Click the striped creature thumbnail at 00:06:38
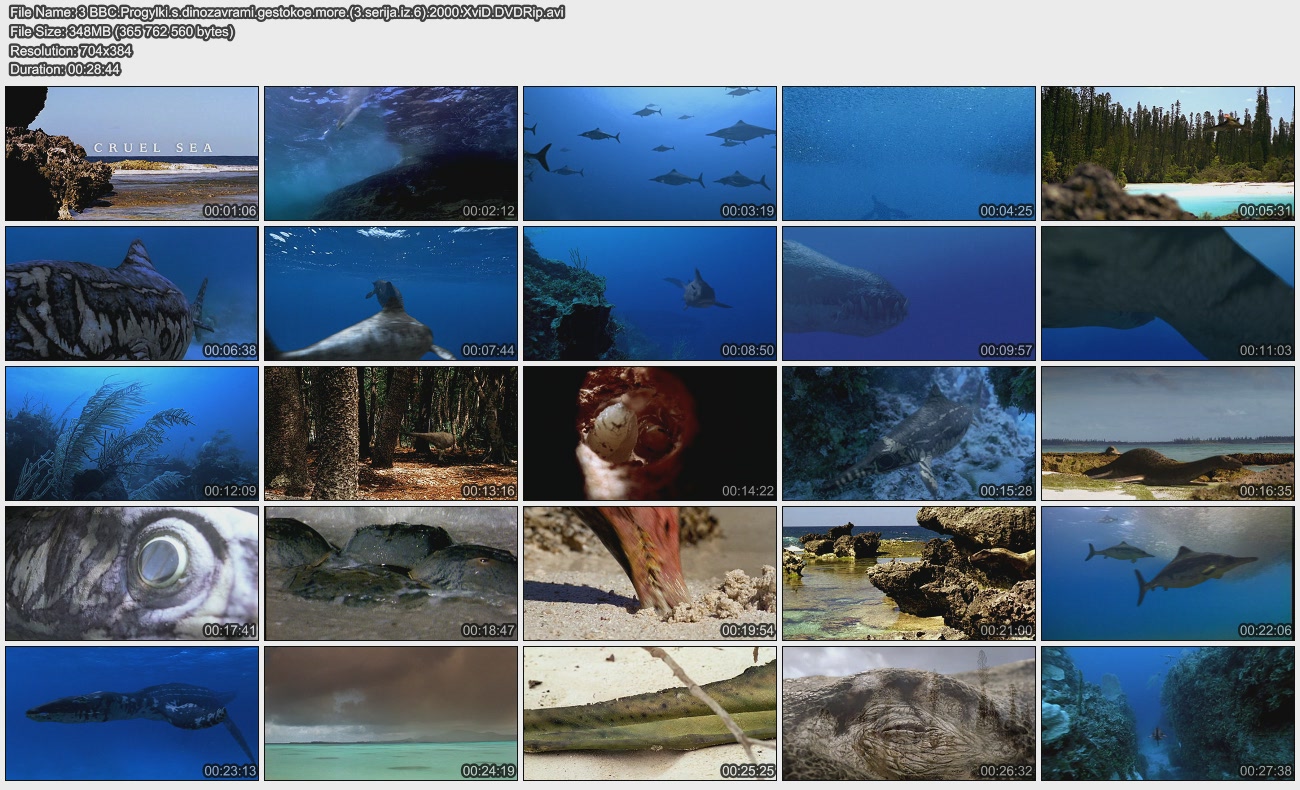 [x=132, y=293]
